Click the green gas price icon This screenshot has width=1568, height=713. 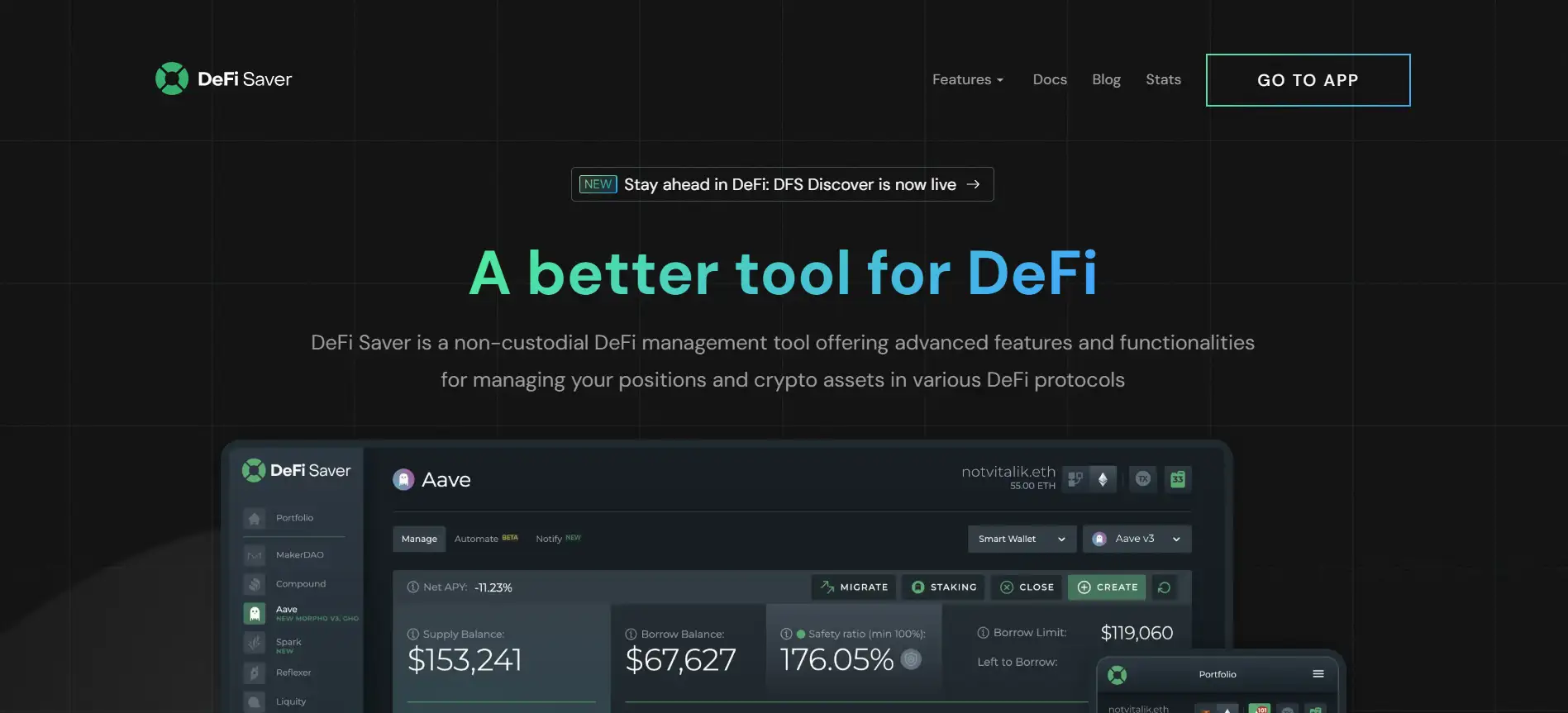(1178, 479)
